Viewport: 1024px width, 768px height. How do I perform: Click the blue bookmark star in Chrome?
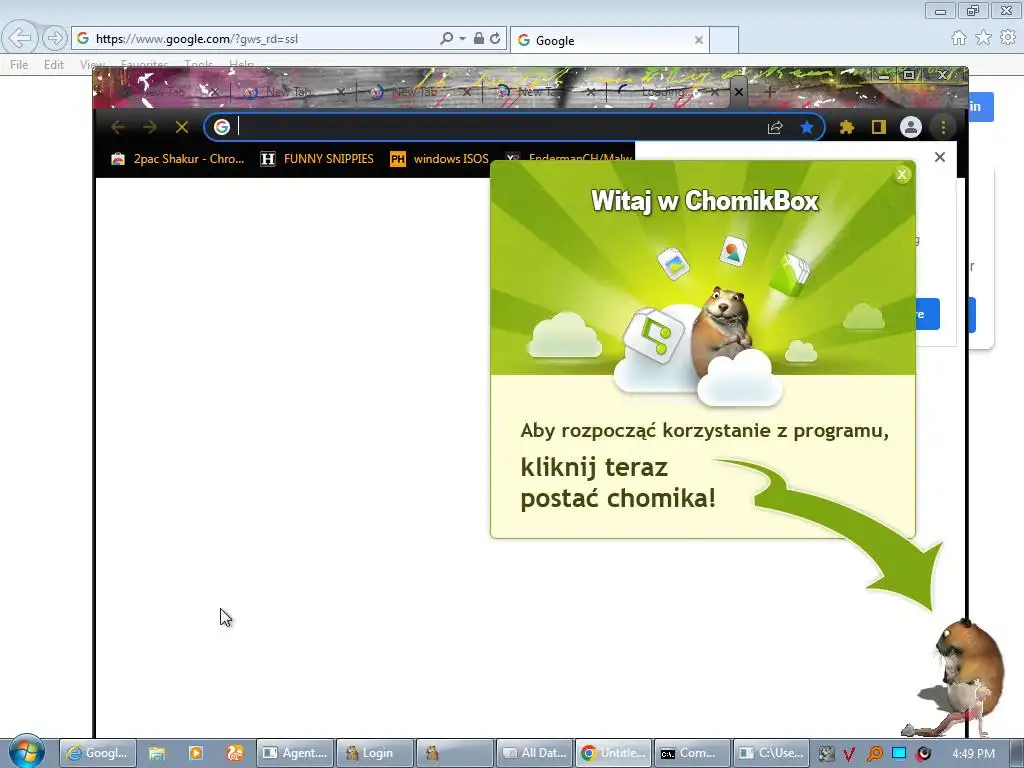pyautogui.click(x=807, y=127)
